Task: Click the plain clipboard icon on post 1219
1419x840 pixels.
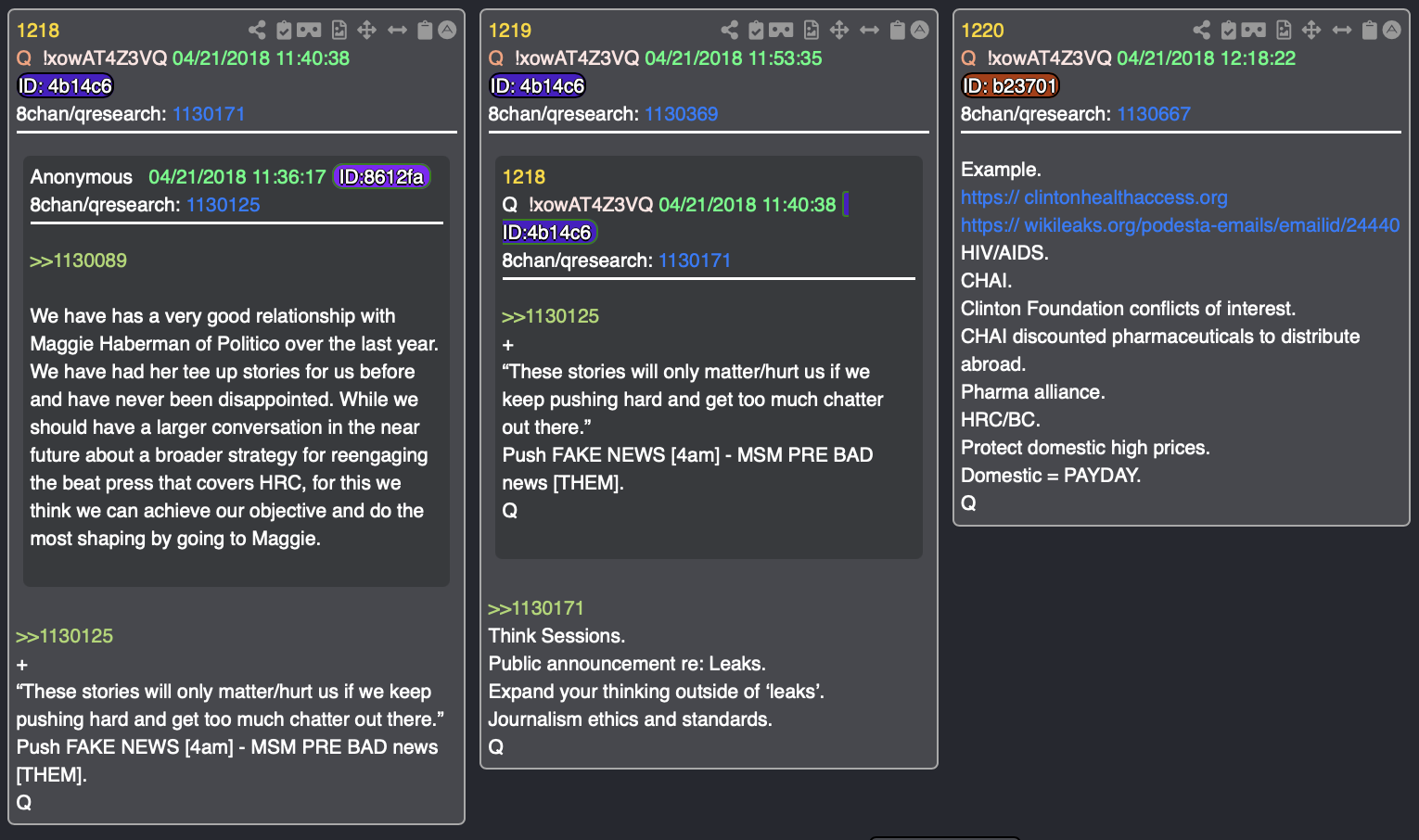Action: point(897,30)
